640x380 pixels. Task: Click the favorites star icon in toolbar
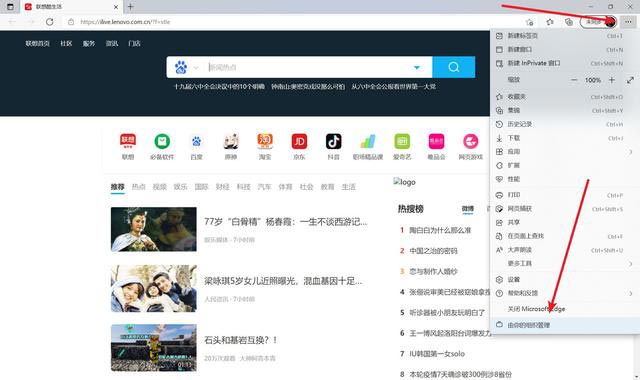click(x=550, y=22)
